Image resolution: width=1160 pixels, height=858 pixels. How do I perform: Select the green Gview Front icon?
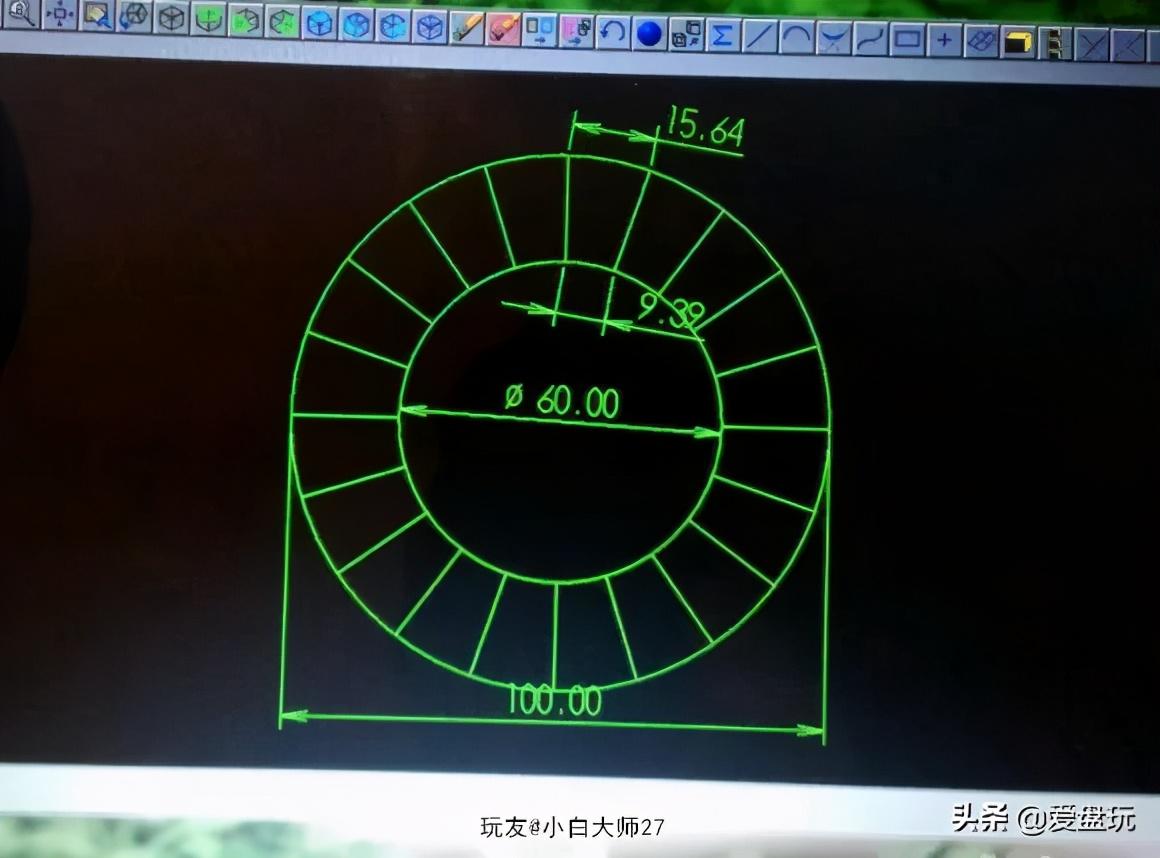(x=246, y=21)
